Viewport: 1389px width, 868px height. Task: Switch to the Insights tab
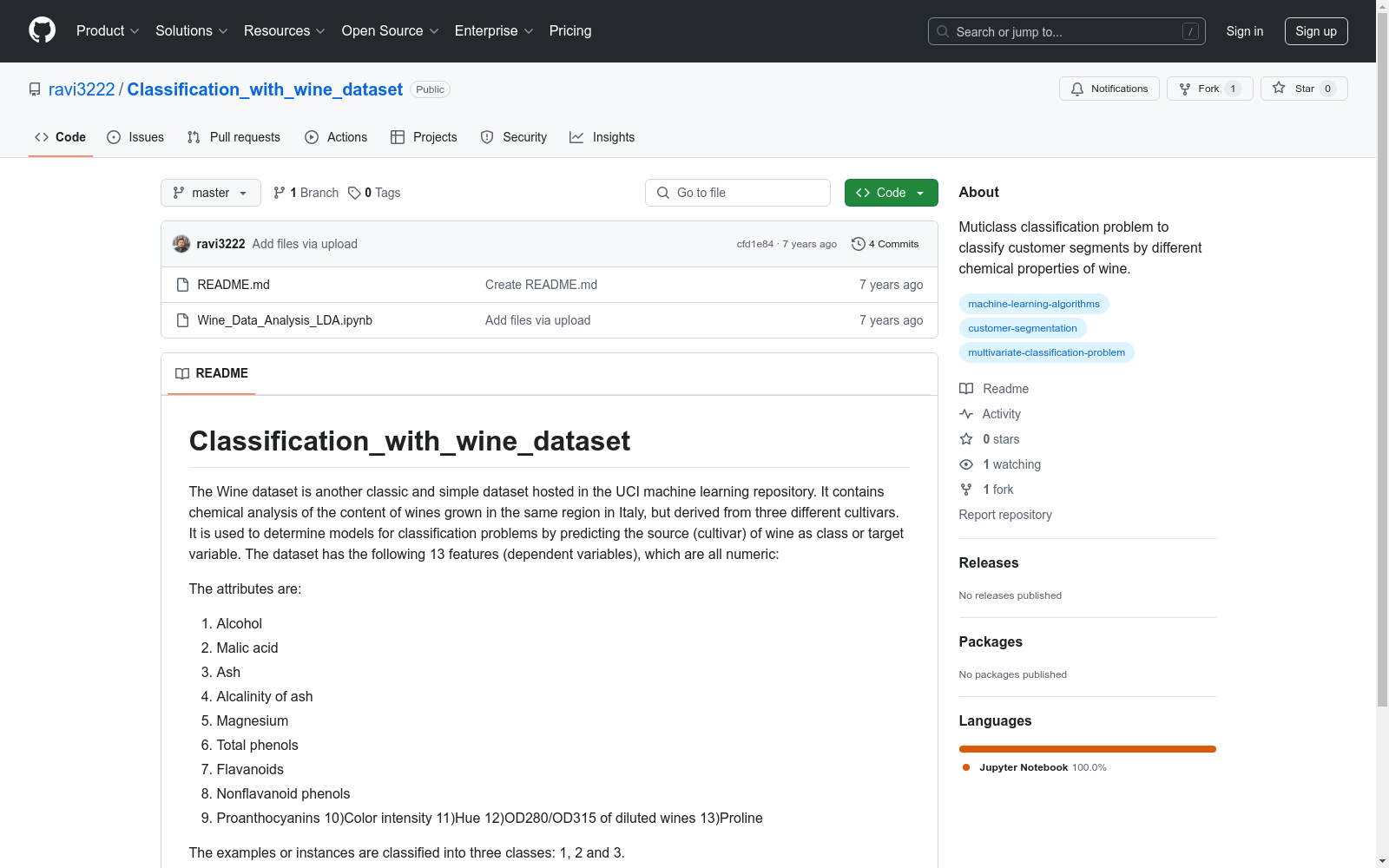point(602,137)
